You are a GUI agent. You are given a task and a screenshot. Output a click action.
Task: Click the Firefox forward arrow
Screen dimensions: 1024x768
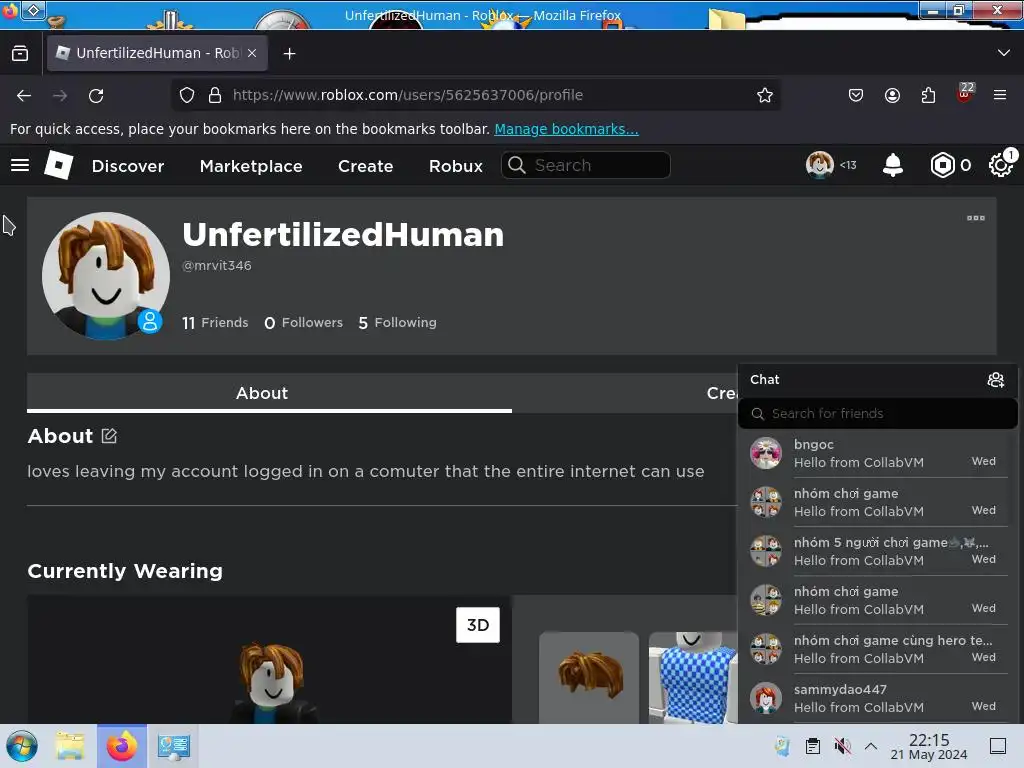60,95
